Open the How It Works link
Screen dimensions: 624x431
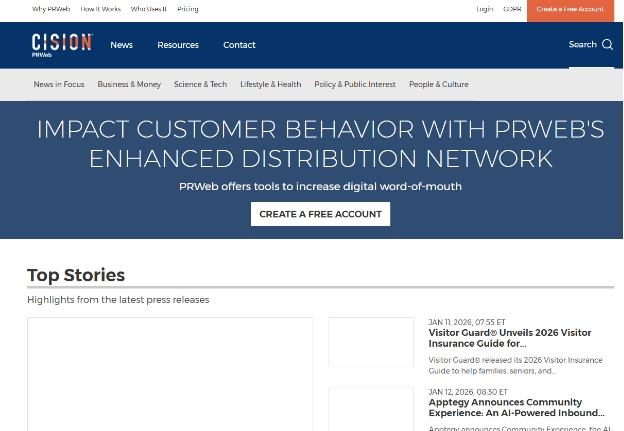(100, 9)
